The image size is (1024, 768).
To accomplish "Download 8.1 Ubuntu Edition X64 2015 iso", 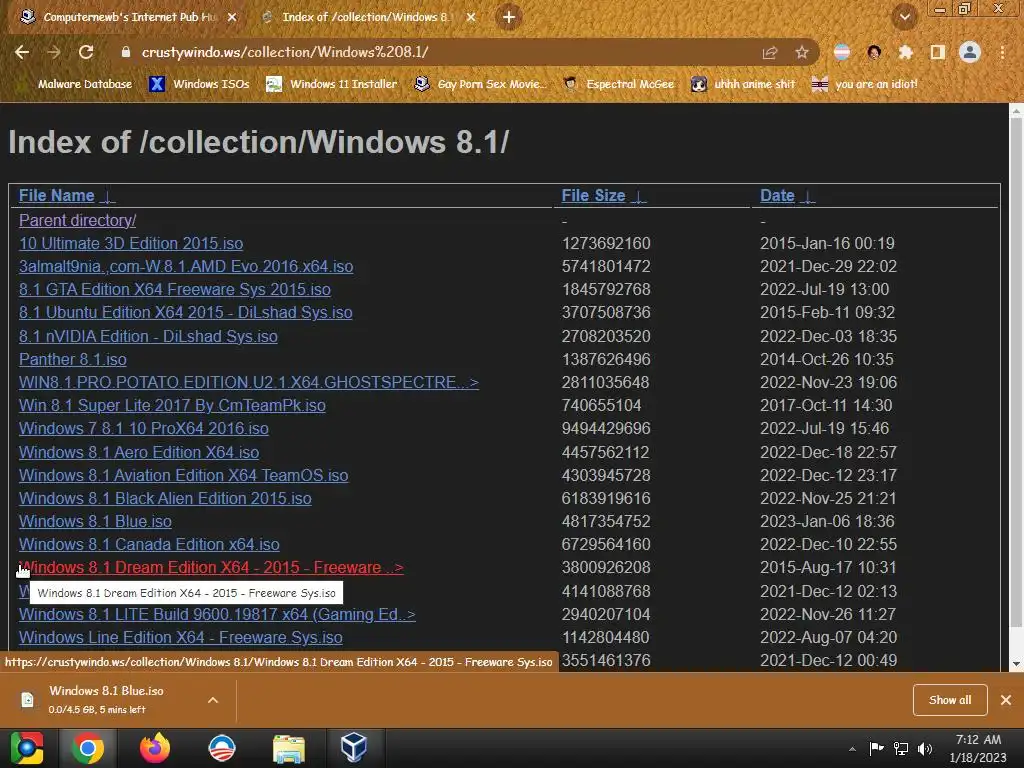I will [x=185, y=312].
